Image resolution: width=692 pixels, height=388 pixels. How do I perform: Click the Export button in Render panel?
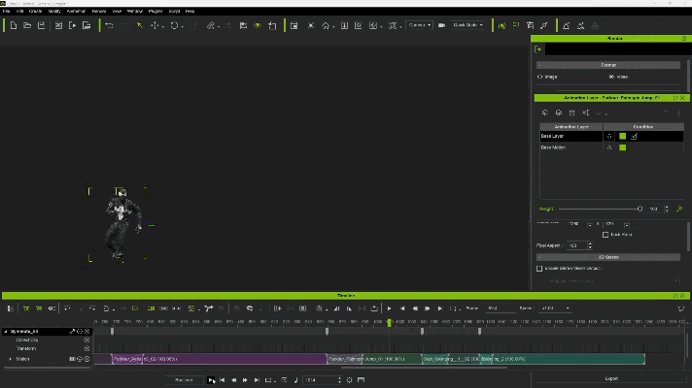pos(611,379)
